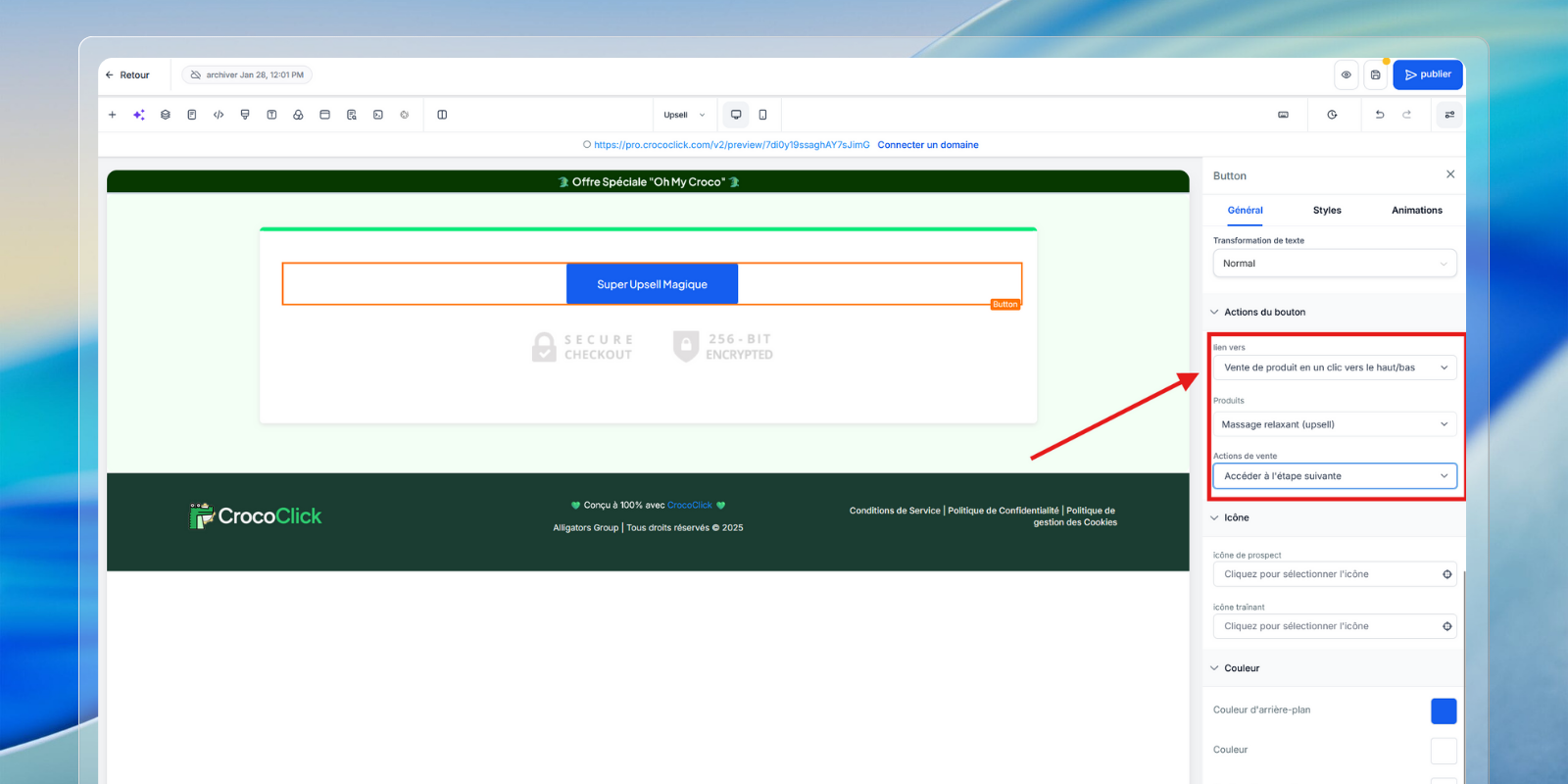Click the blue background color swatch
This screenshot has height=784, width=1568.
pos(1444,710)
